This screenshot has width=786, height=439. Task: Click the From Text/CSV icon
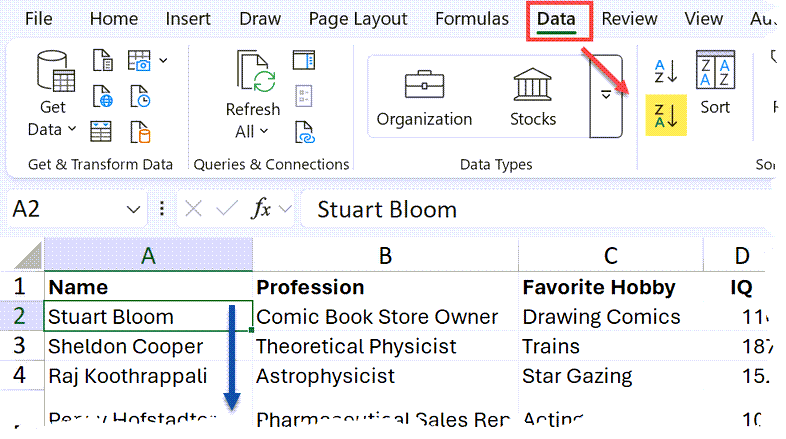pyautogui.click(x=103, y=61)
